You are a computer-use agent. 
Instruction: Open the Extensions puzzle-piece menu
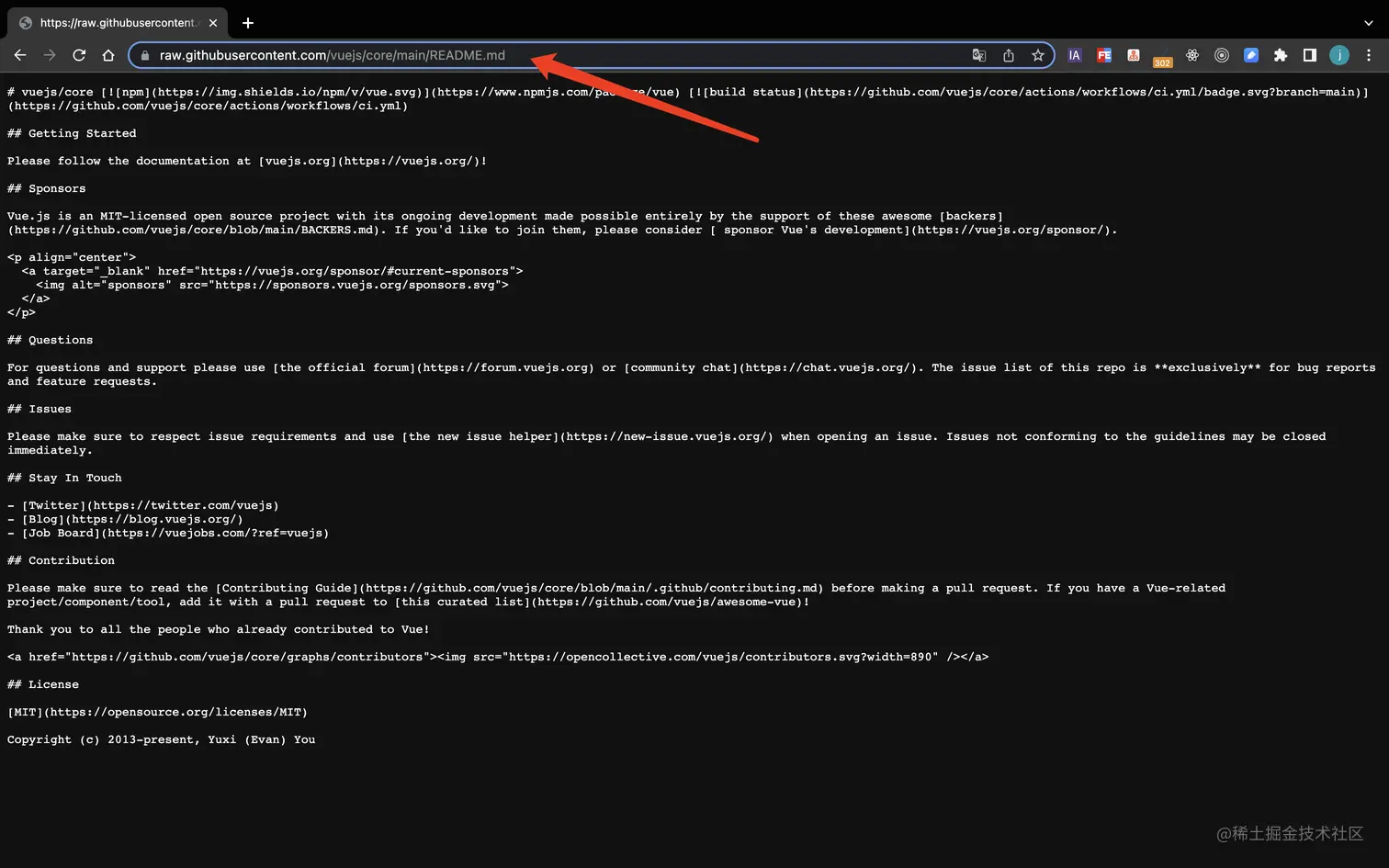pyautogui.click(x=1281, y=55)
